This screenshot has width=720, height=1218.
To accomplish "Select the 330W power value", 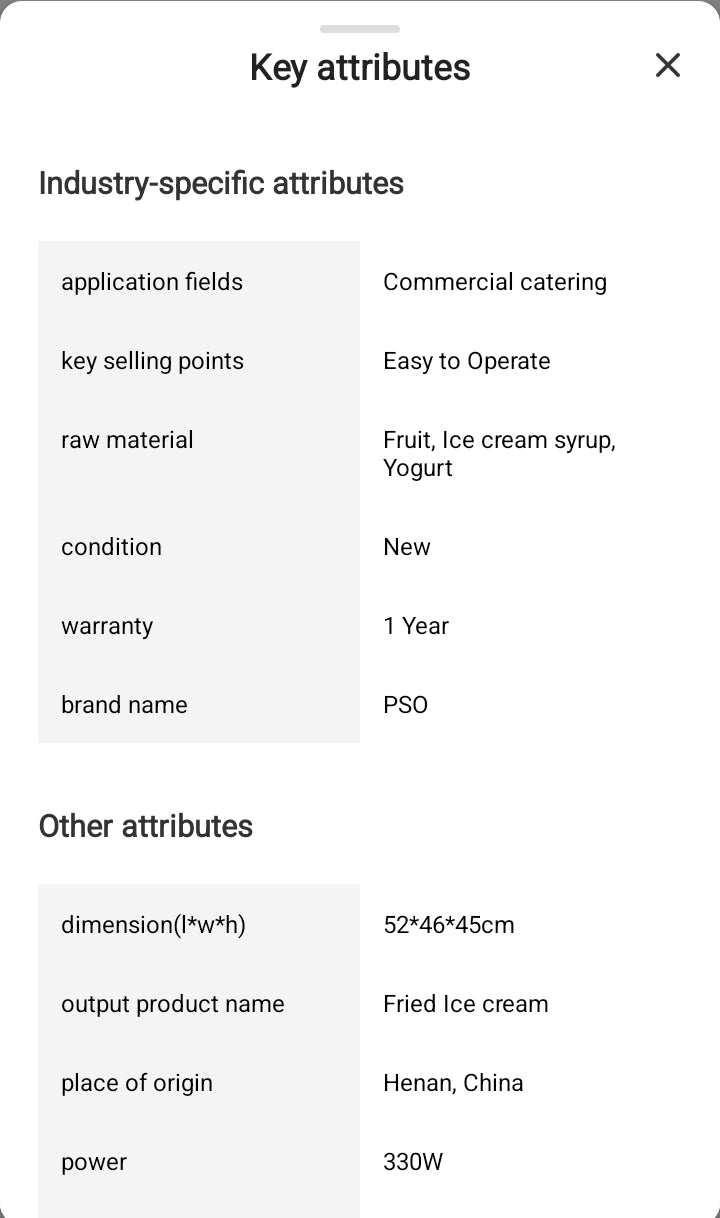I will pos(413,1162).
